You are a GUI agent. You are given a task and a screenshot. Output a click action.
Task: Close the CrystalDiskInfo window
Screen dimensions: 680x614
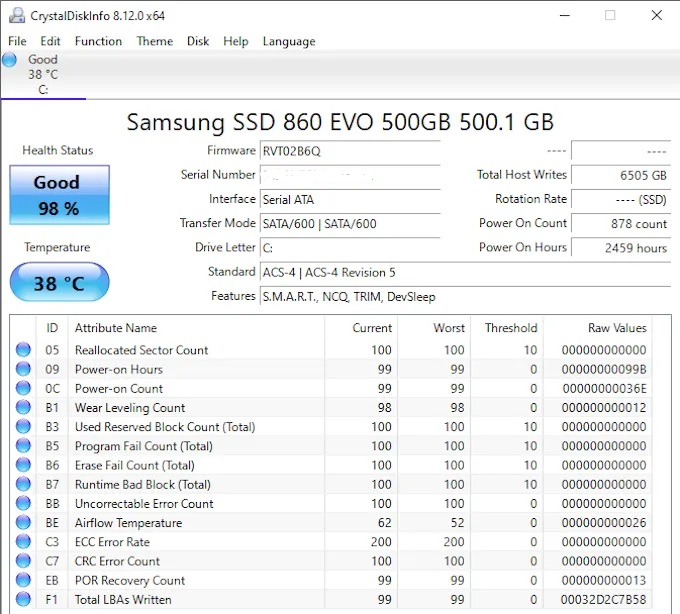click(657, 16)
